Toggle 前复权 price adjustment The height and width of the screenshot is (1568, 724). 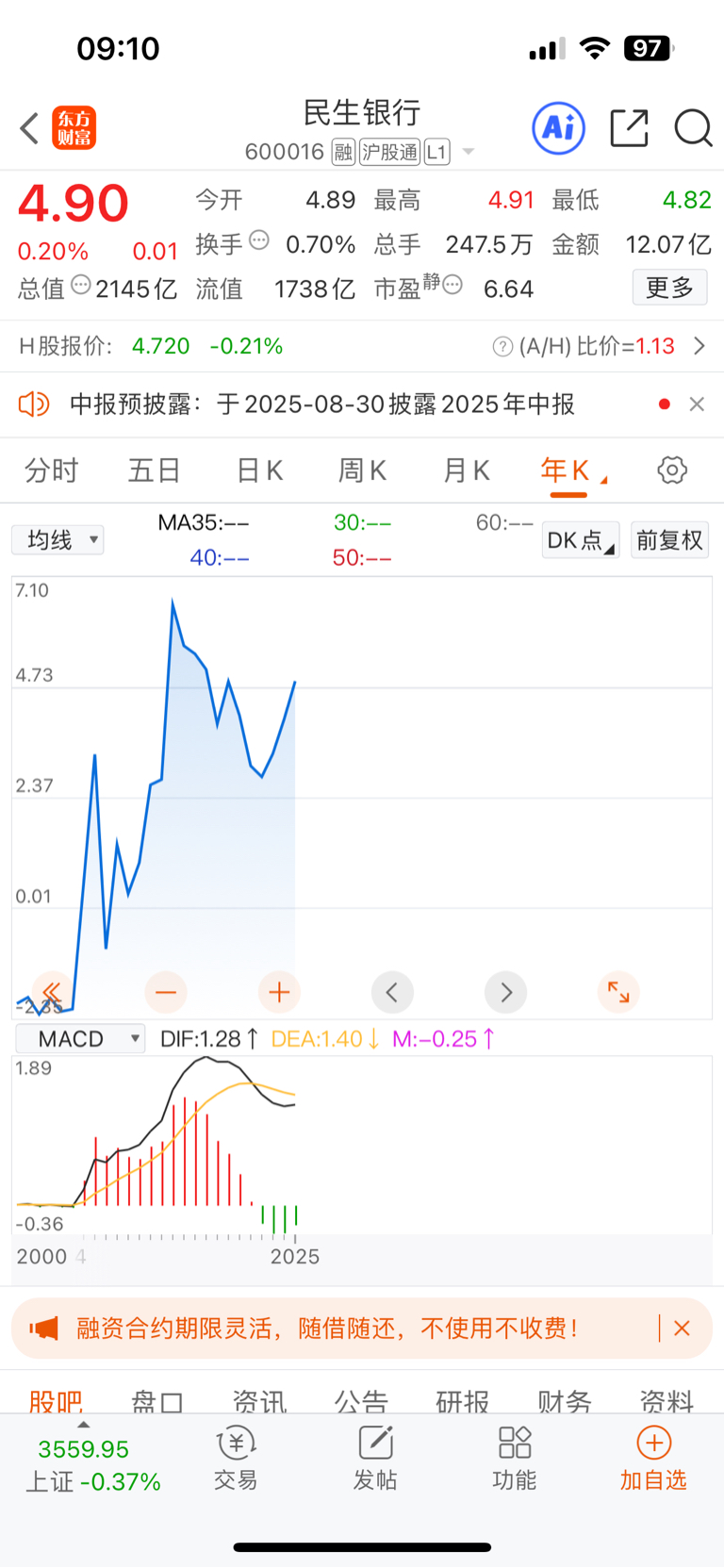(x=669, y=540)
